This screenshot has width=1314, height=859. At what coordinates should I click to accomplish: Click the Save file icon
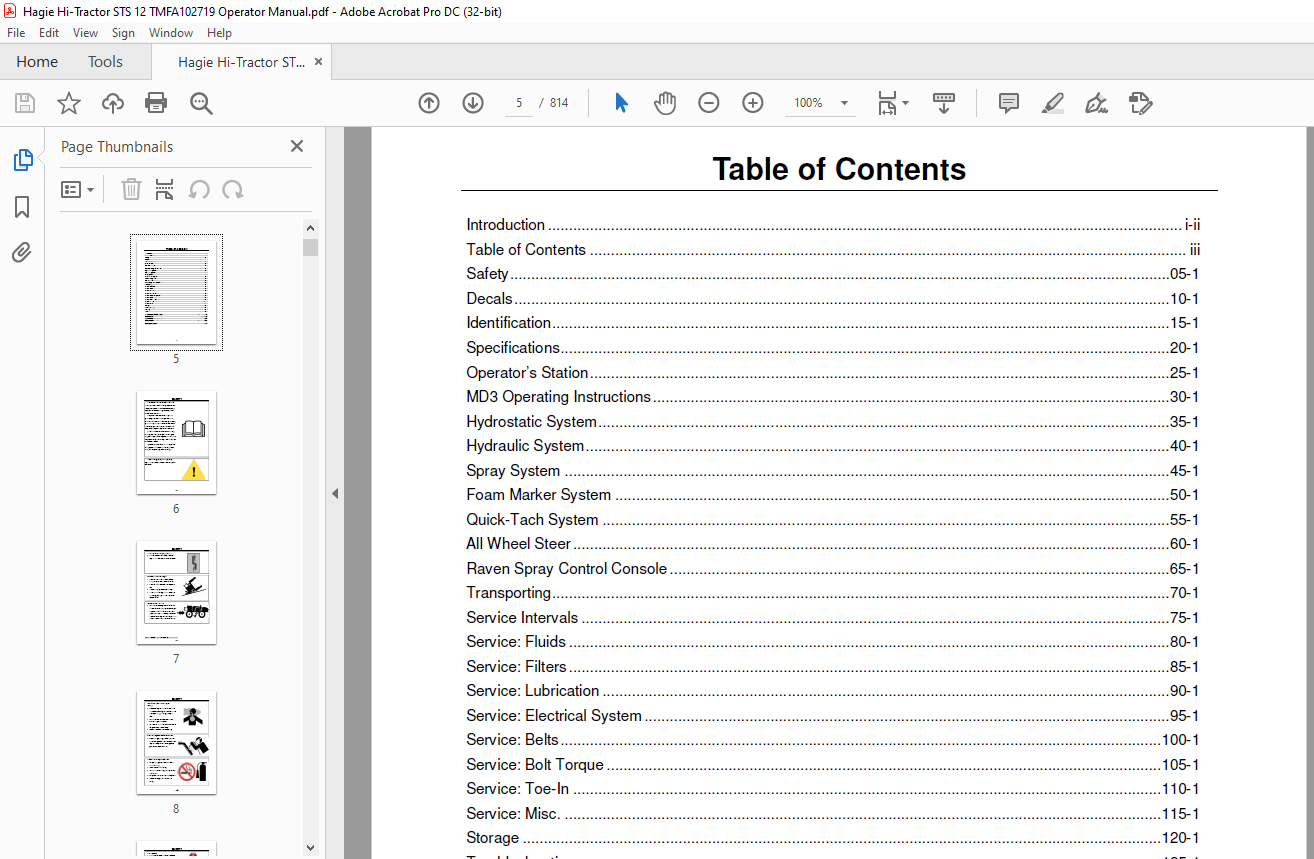pyautogui.click(x=25, y=103)
